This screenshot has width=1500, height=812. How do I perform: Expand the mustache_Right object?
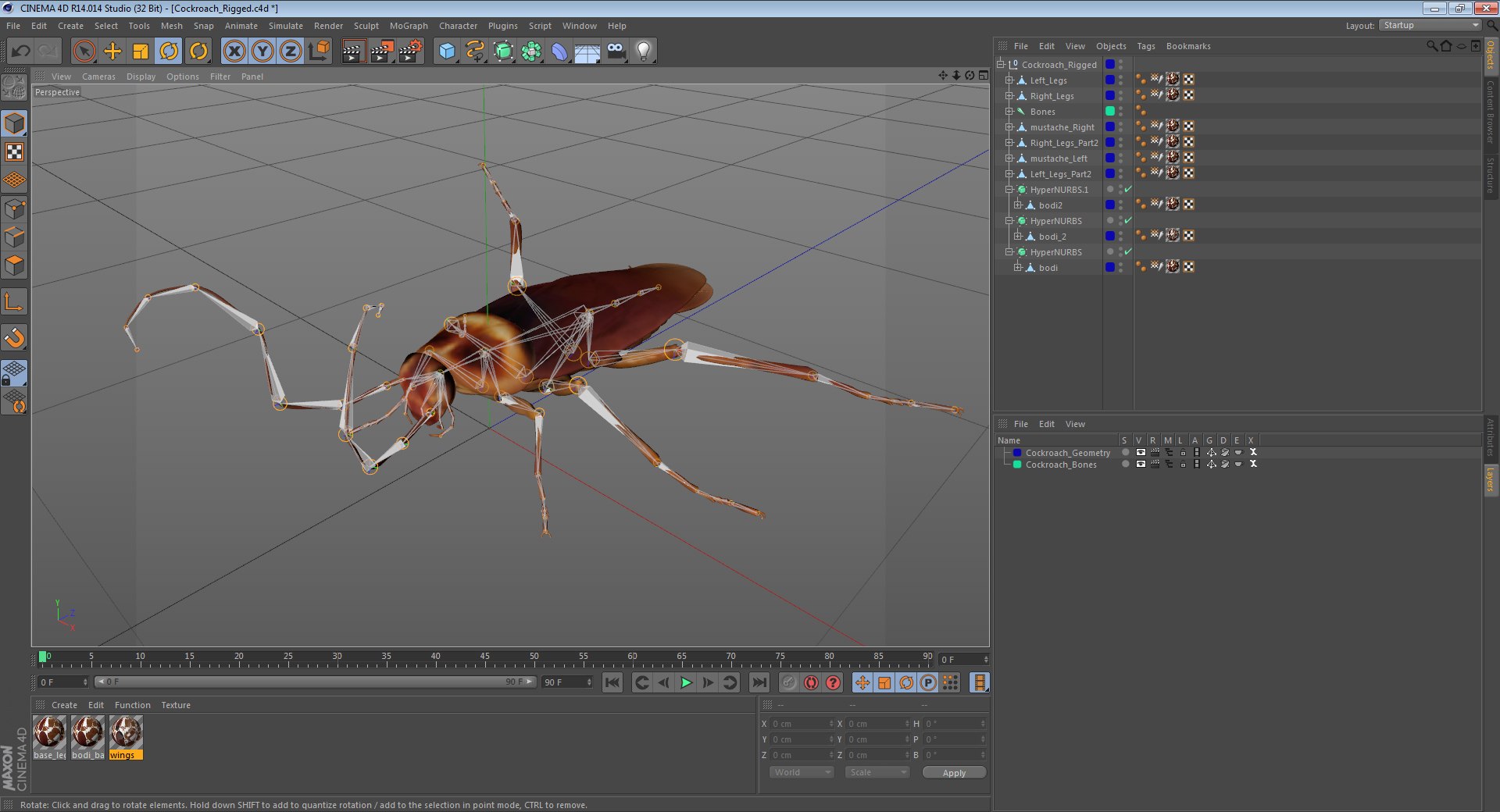point(1009,127)
